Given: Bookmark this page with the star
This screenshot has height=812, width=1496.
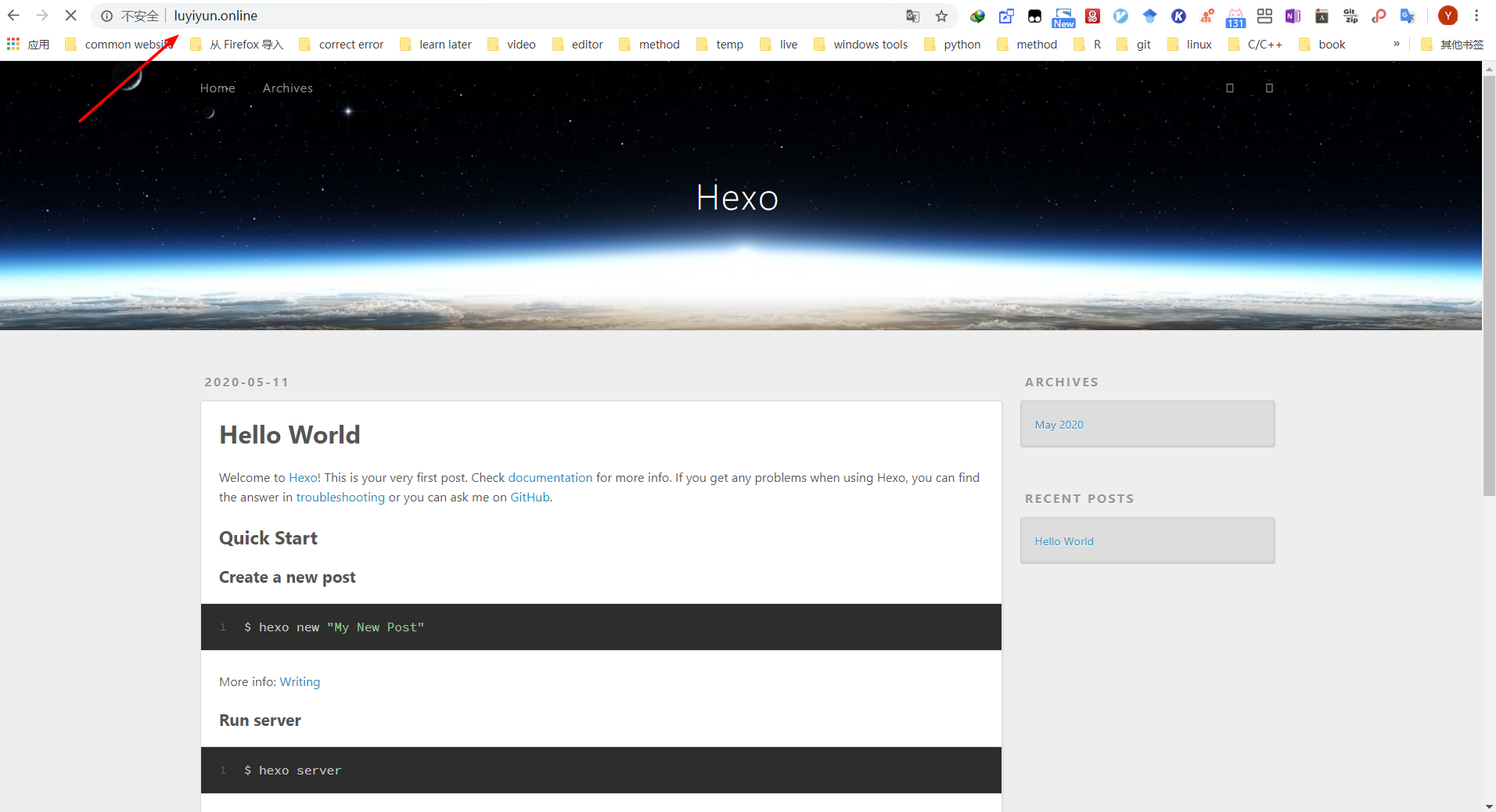Looking at the screenshot, I should pos(941,16).
